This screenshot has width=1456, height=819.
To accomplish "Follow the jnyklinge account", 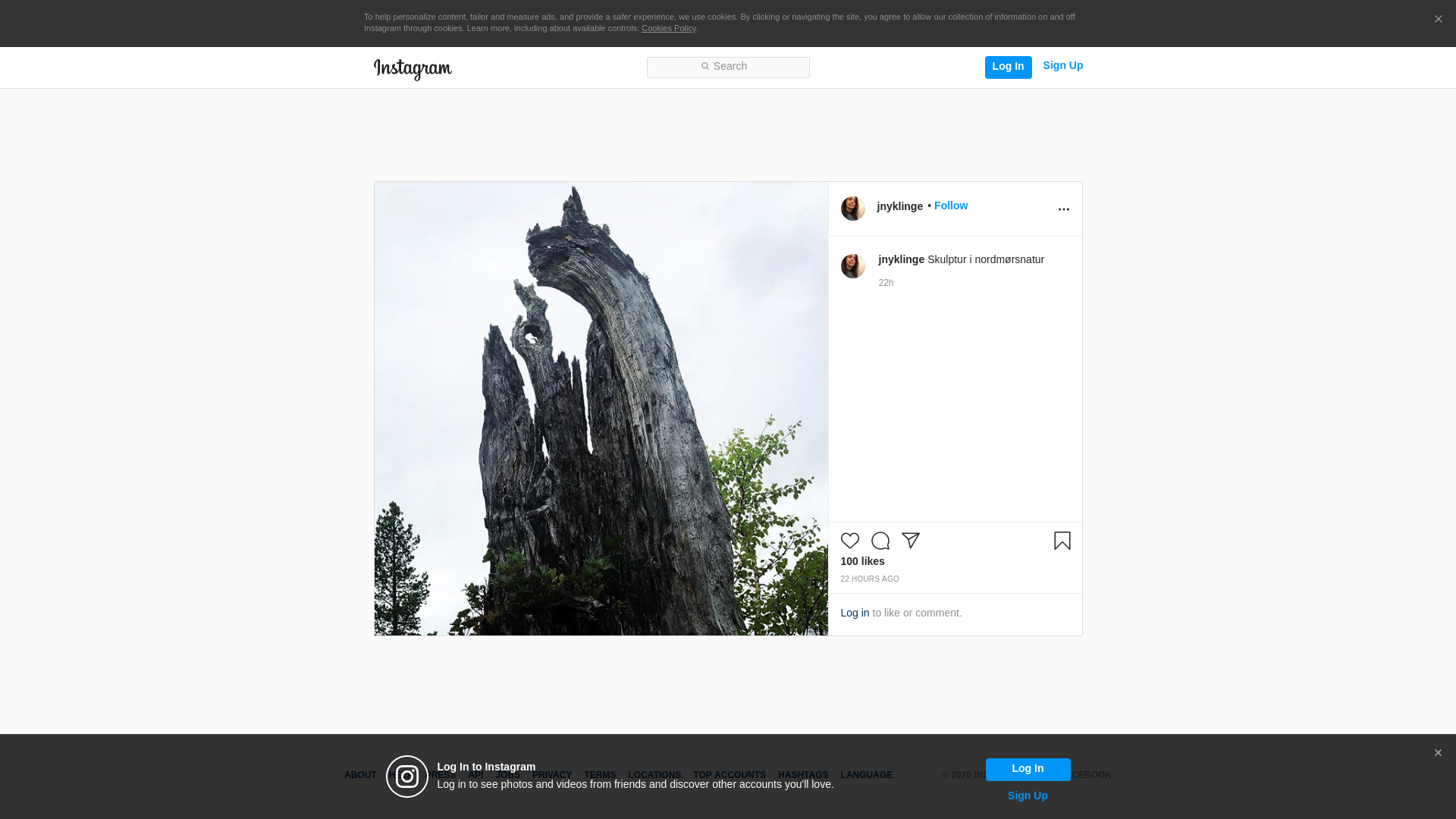I will pyautogui.click(x=950, y=206).
